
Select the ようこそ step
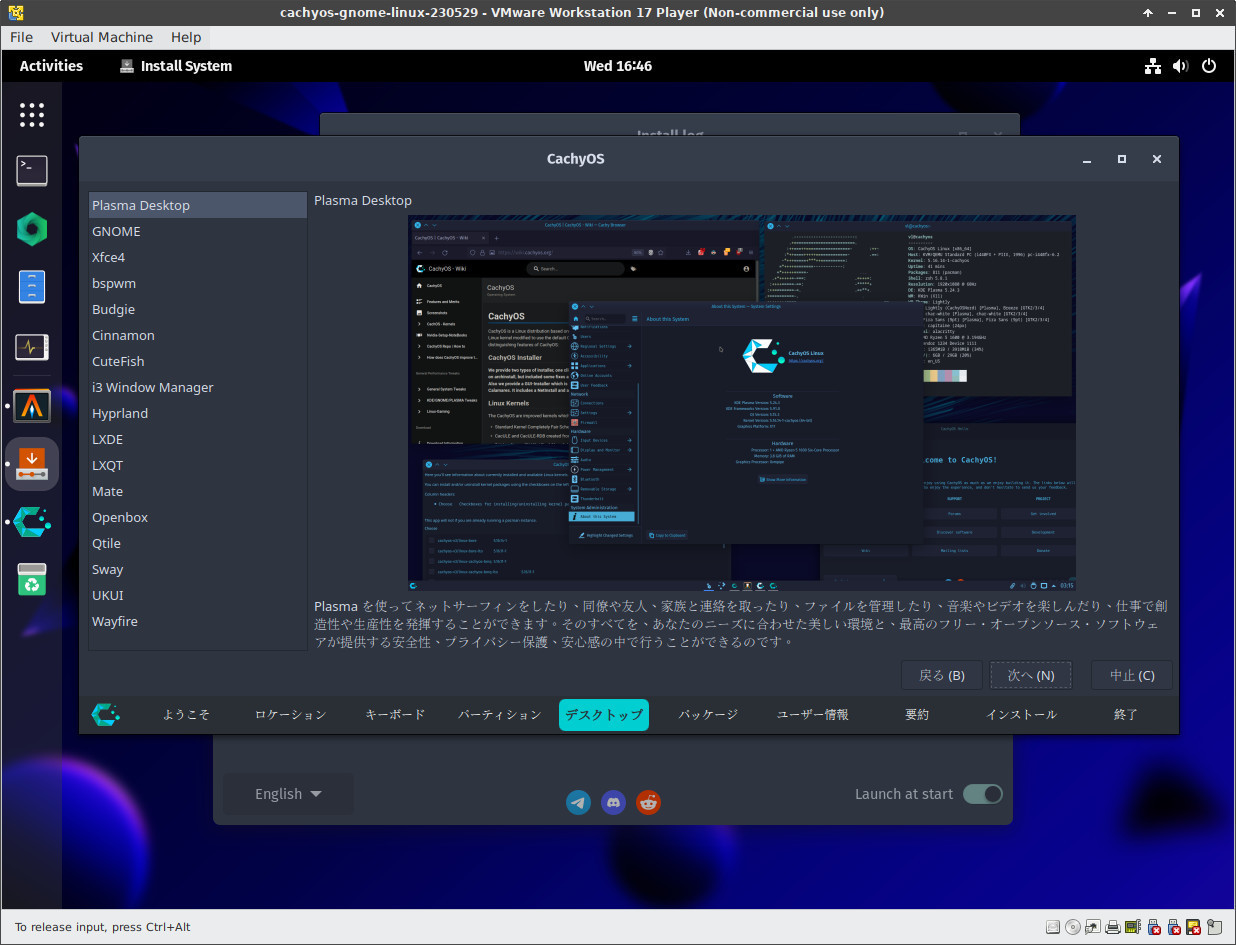[187, 715]
